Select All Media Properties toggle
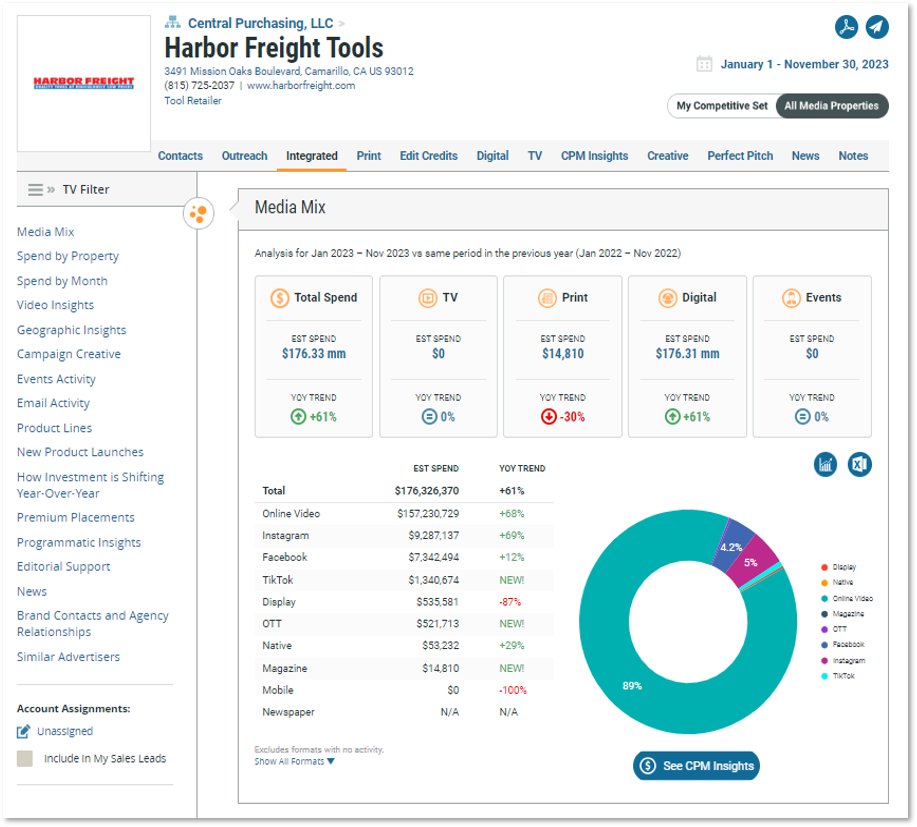The width and height of the screenshot is (917, 827). coord(831,106)
